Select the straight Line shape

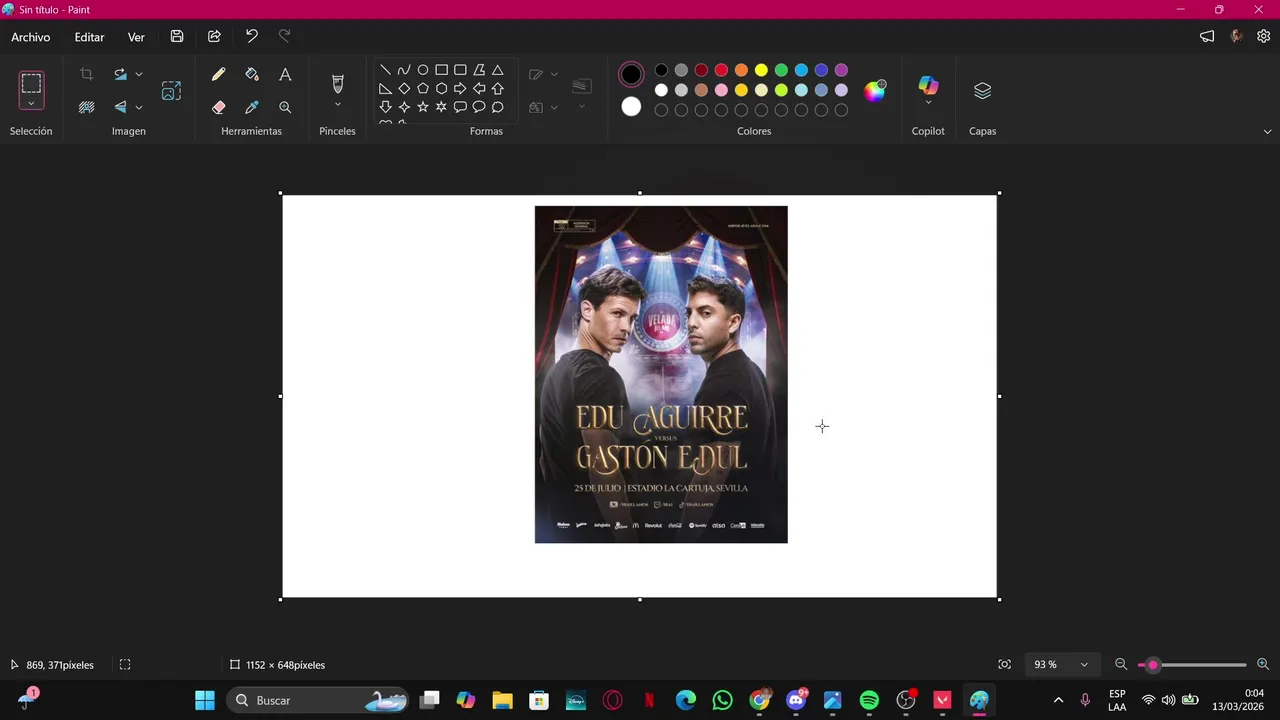[x=385, y=70]
